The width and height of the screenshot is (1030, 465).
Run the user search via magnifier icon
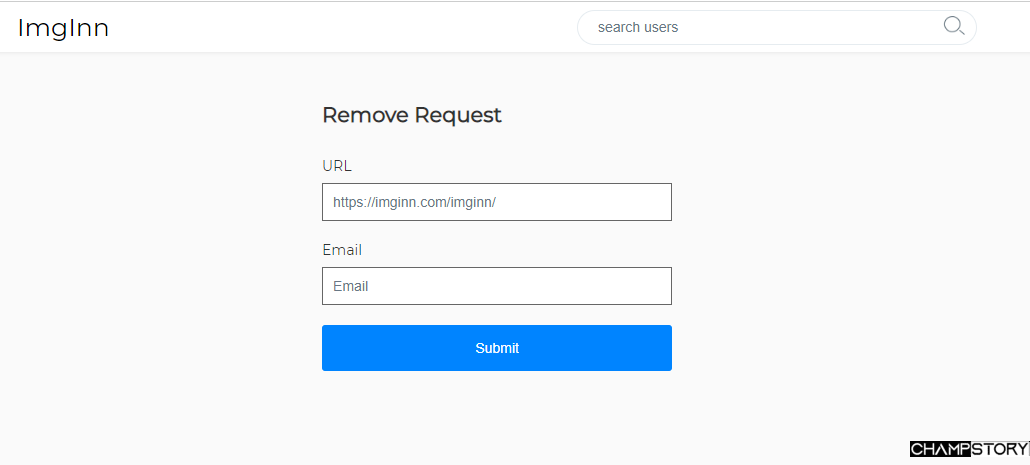(x=954, y=27)
